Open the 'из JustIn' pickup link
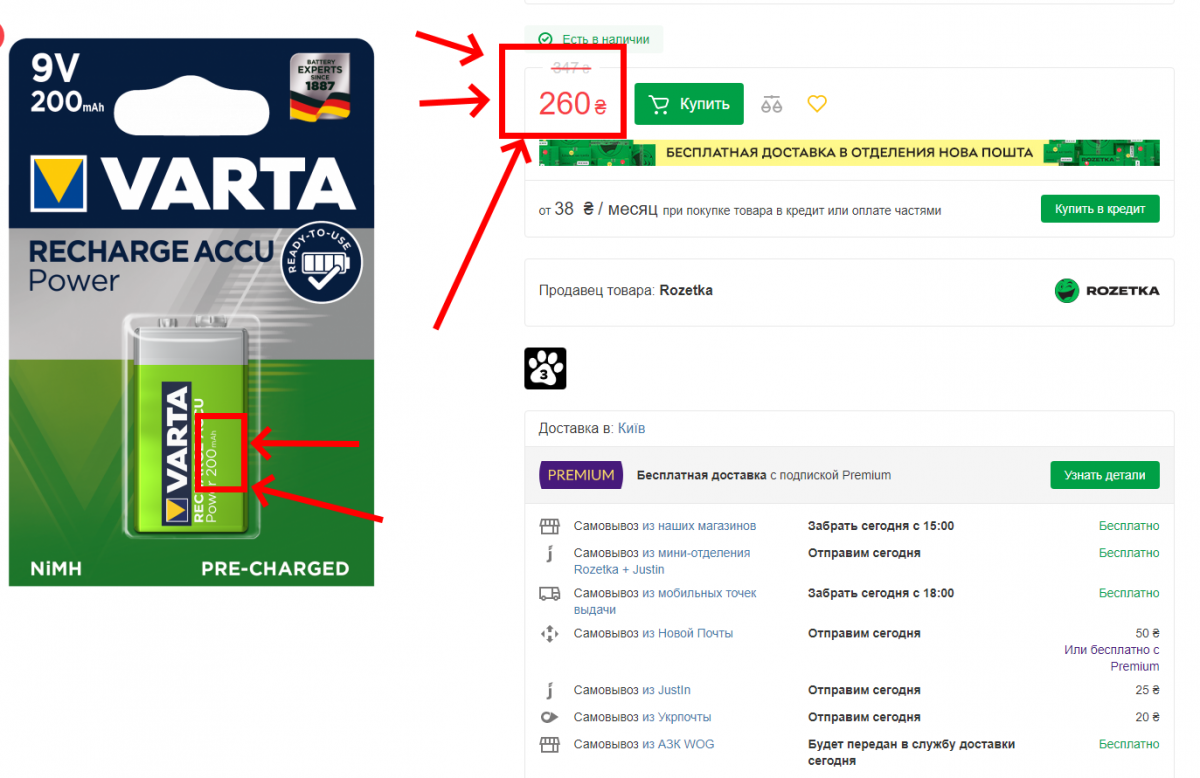The image size is (1200, 778). (666, 690)
